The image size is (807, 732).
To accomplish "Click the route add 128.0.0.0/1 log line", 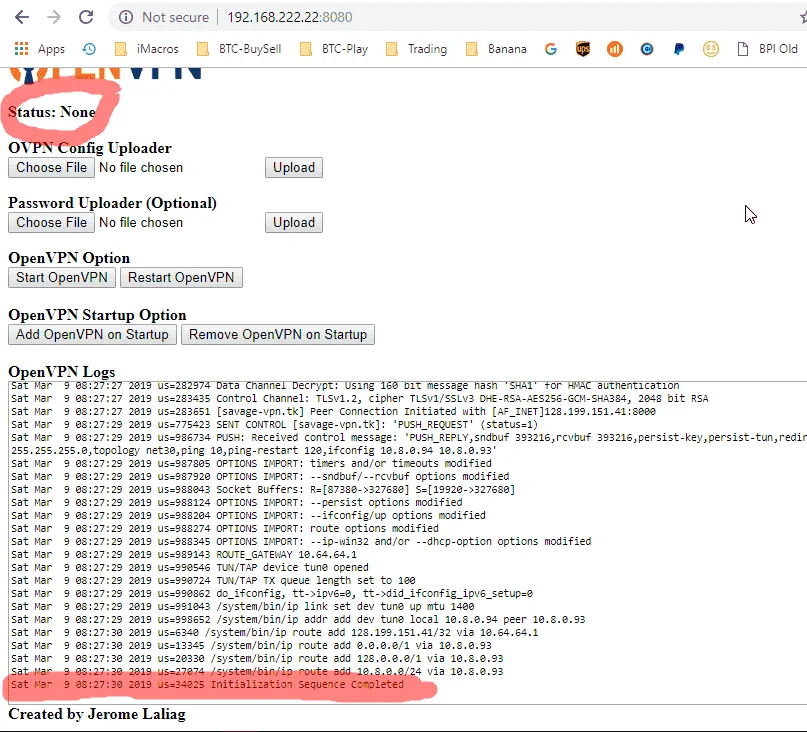I will click(x=257, y=658).
